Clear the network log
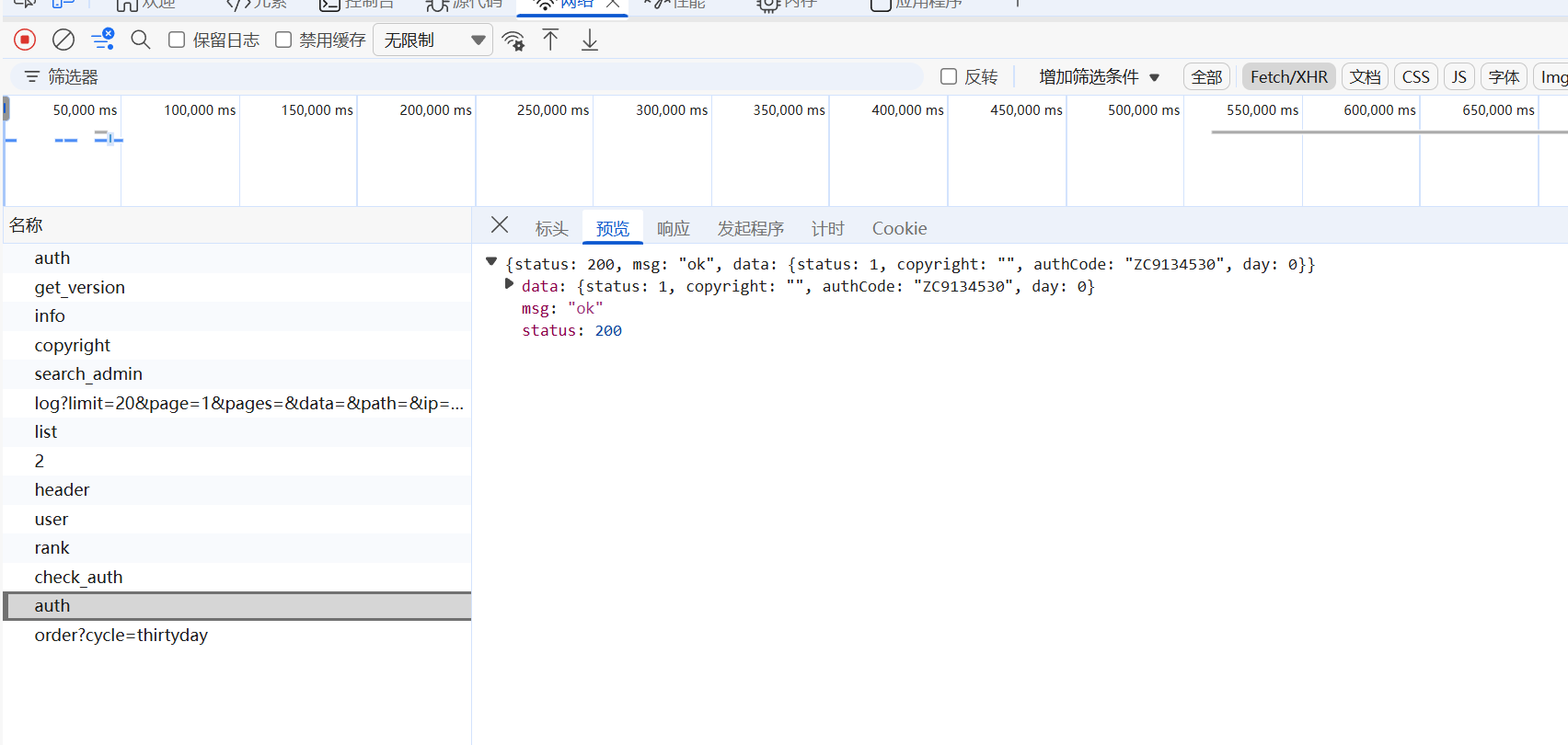This screenshot has width=1568, height=745. click(x=63, y=40)
